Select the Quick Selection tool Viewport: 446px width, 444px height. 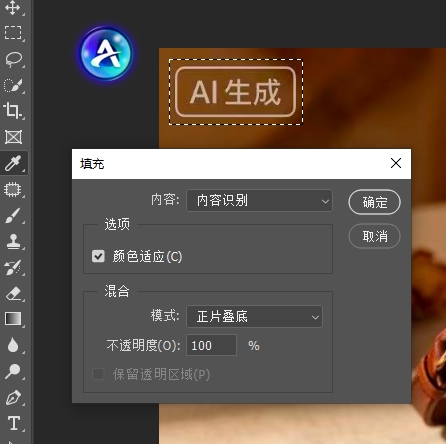click(x=13, y=85)
